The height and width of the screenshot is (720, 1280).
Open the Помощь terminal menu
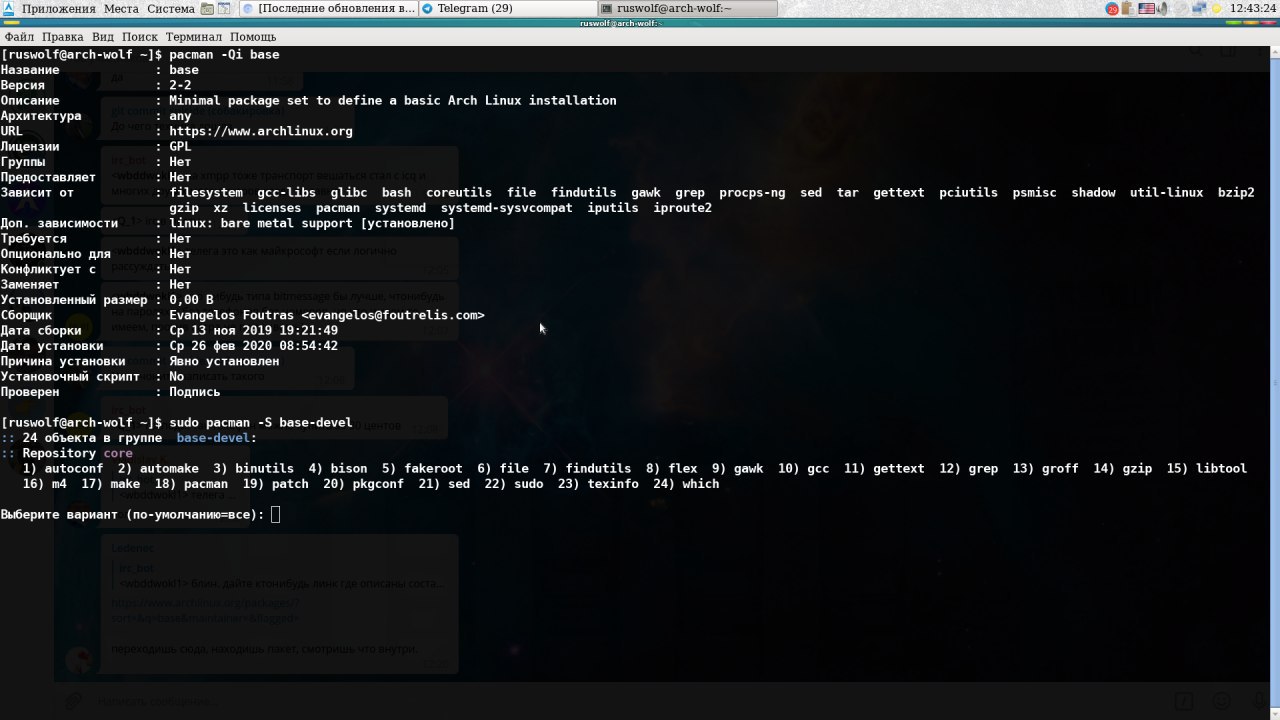click(253, 37)
